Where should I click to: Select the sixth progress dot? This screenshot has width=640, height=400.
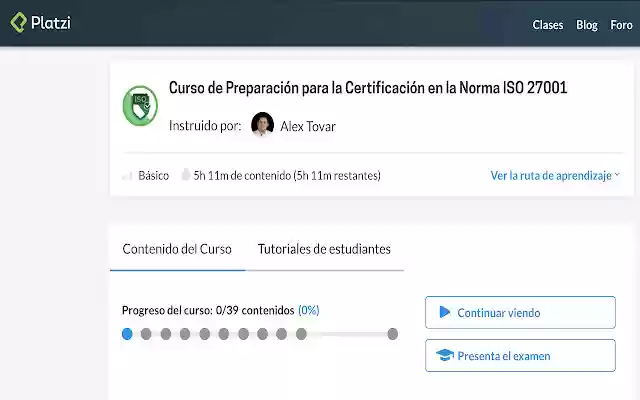tap(224, 334)
